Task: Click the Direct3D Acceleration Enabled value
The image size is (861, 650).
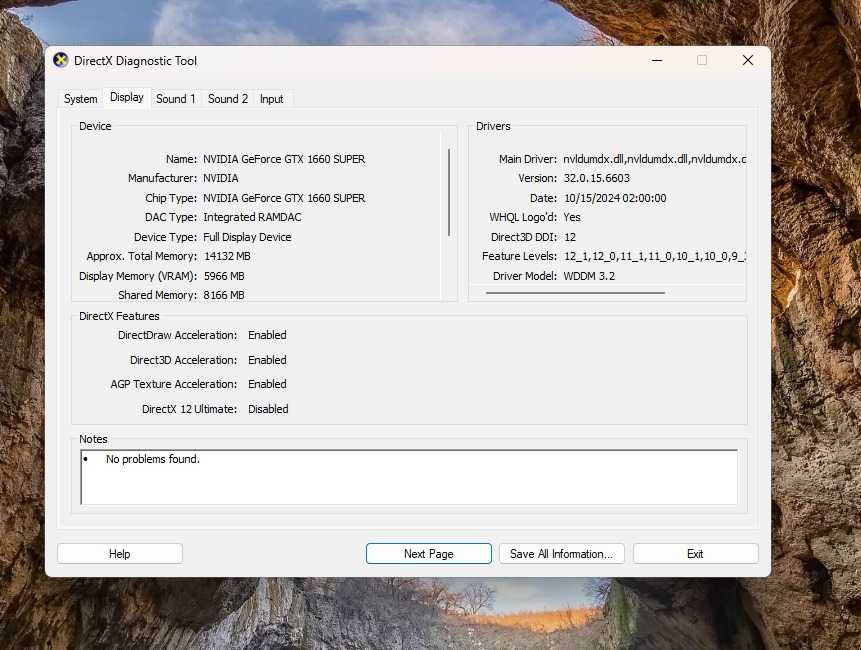Action: (x=267, y=360)
